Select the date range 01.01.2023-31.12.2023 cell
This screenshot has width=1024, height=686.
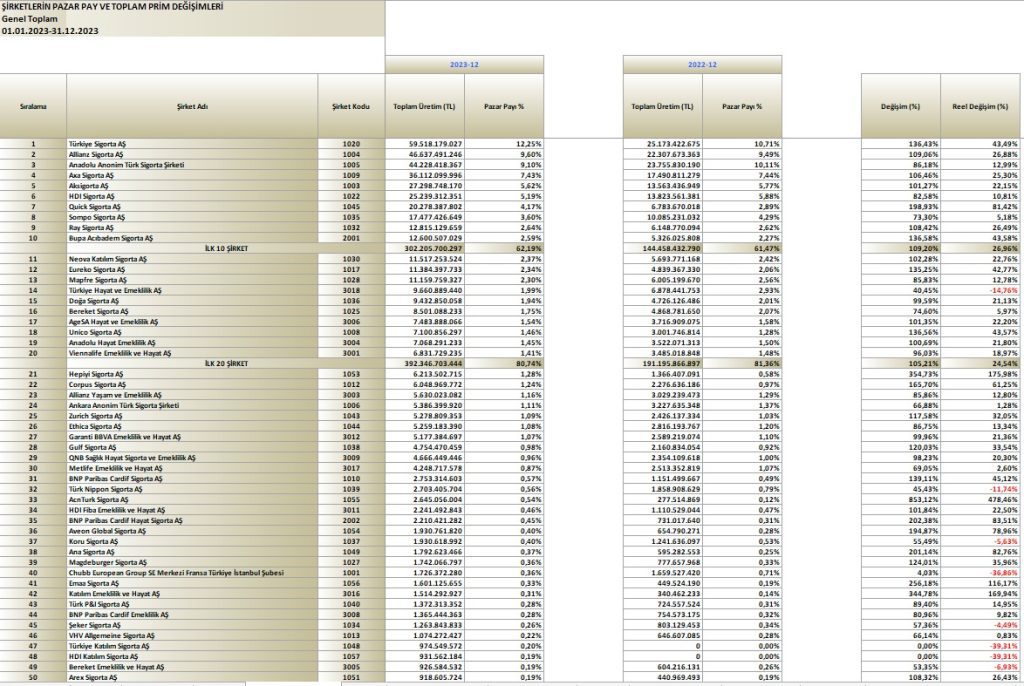click(x=50, y=31)
